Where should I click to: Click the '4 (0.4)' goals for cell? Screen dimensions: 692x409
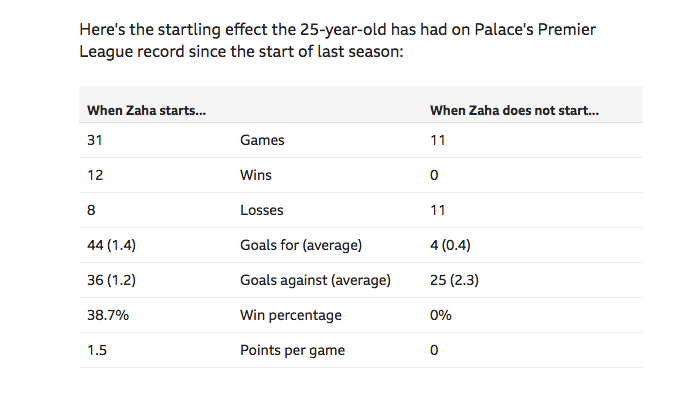[x=450, y=245]
